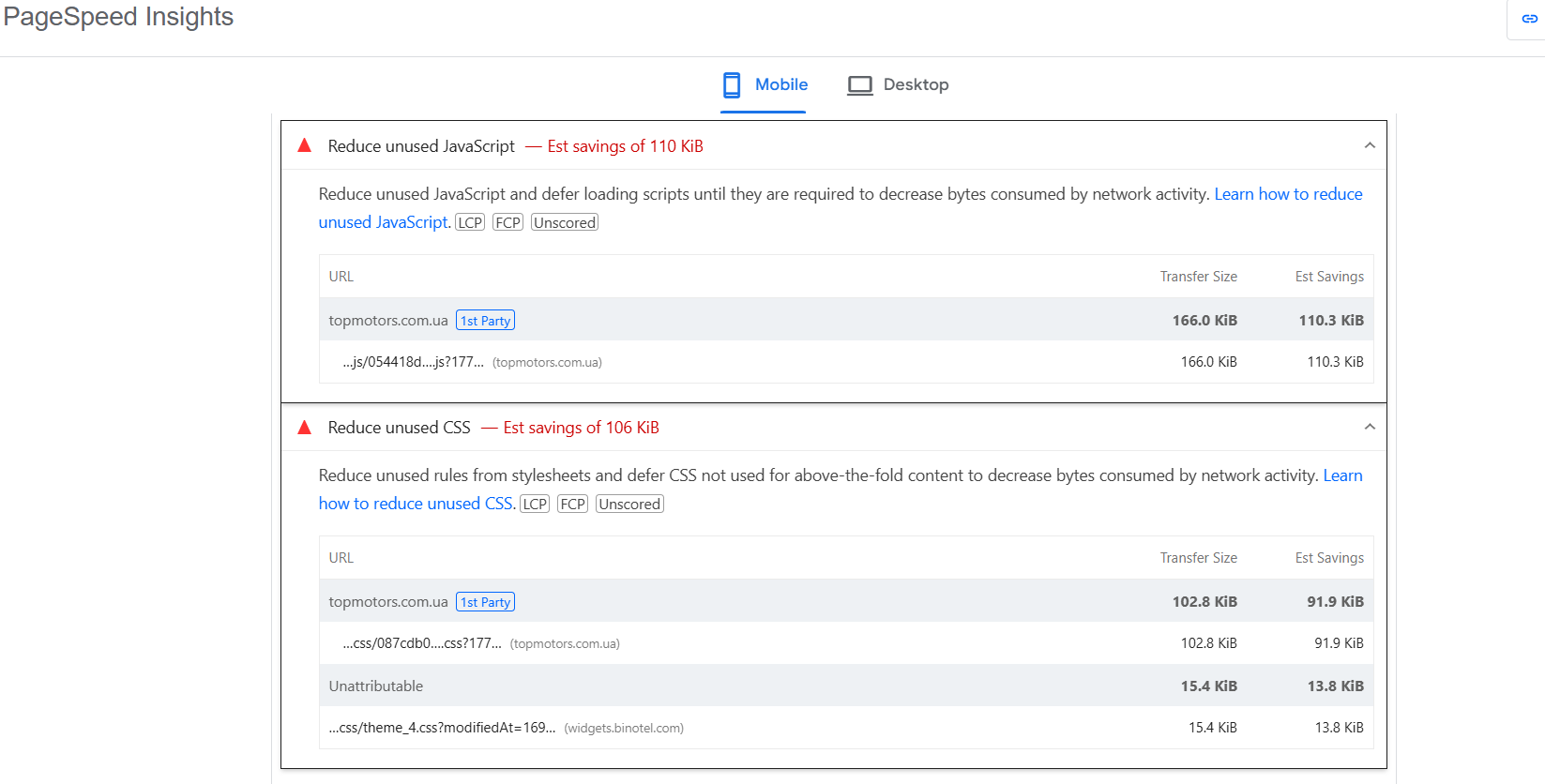
Task: Click FCP badge in JavaScript audit
Action: tap(507, 222)
